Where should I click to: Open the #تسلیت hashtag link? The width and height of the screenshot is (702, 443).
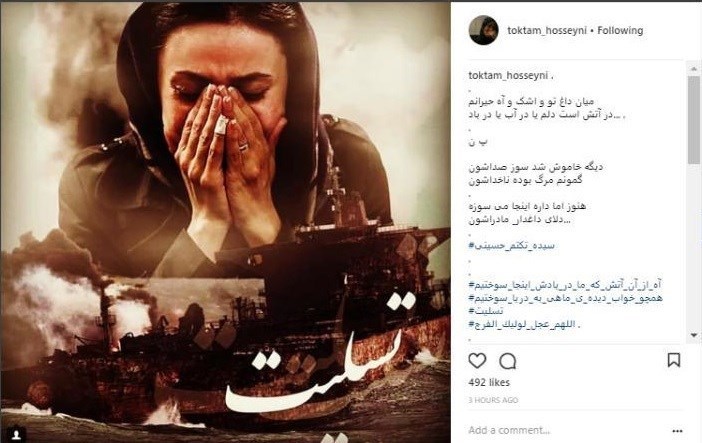pos(486,311)
